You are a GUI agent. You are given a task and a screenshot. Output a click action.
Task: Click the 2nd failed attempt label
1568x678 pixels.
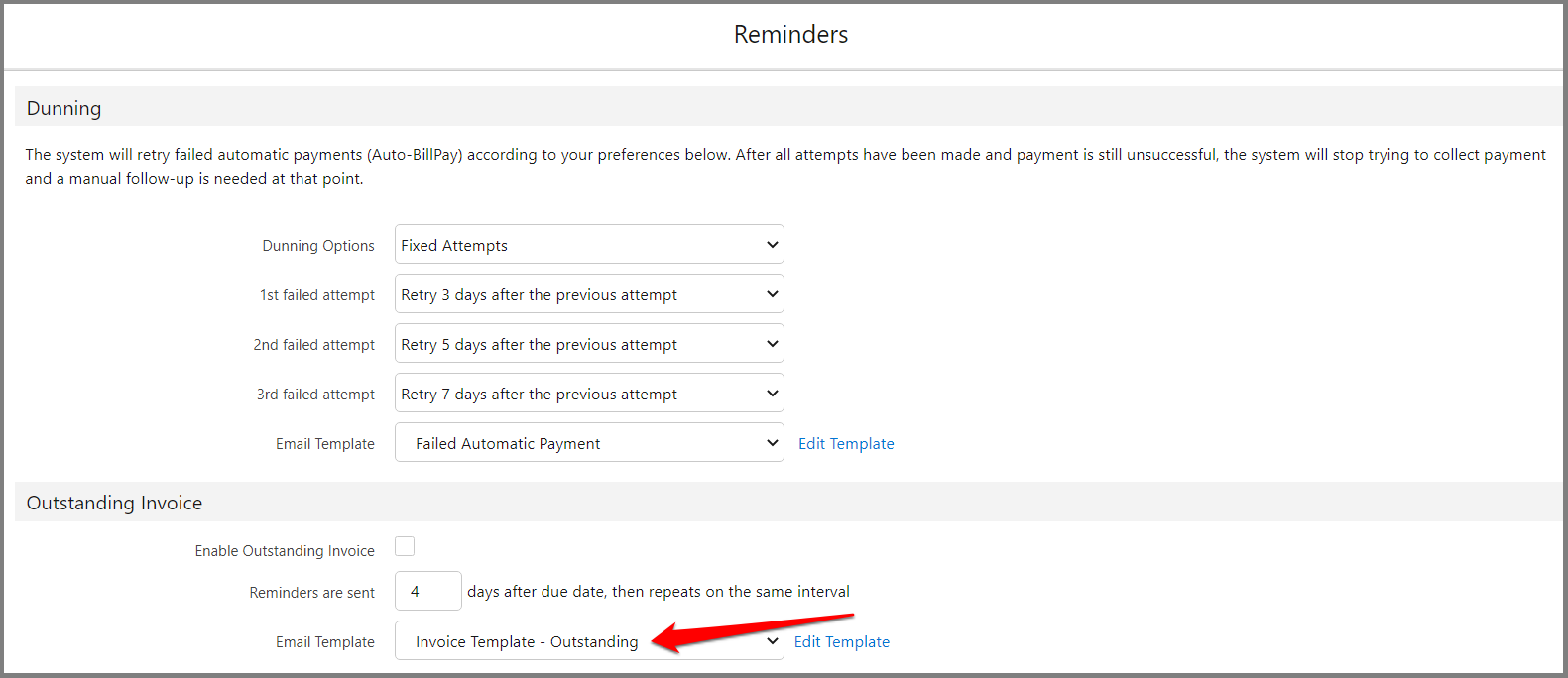point(313,345)
